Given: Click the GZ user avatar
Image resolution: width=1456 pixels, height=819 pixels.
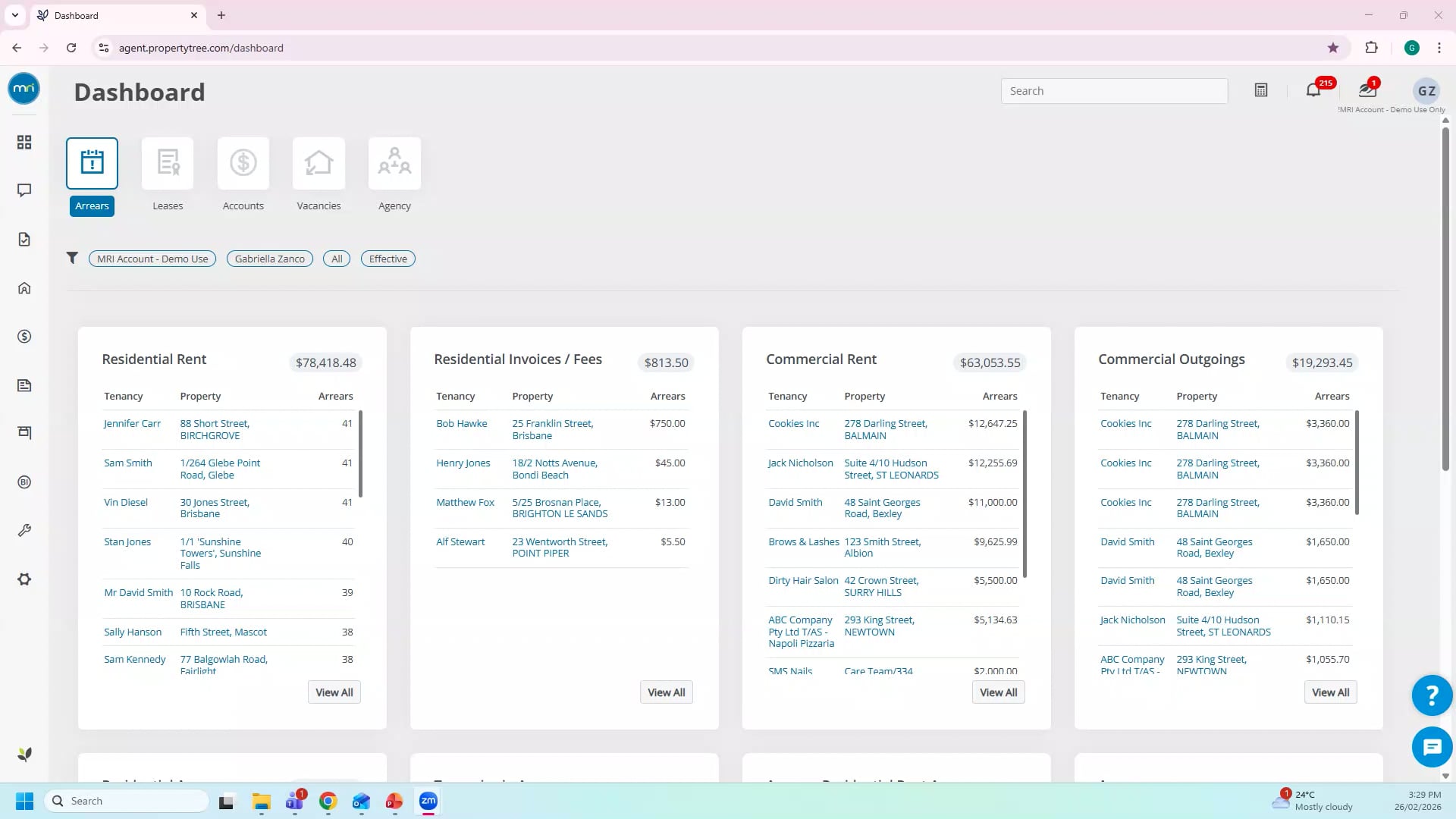Looking at the screenshot, I should pos(1426,91).
